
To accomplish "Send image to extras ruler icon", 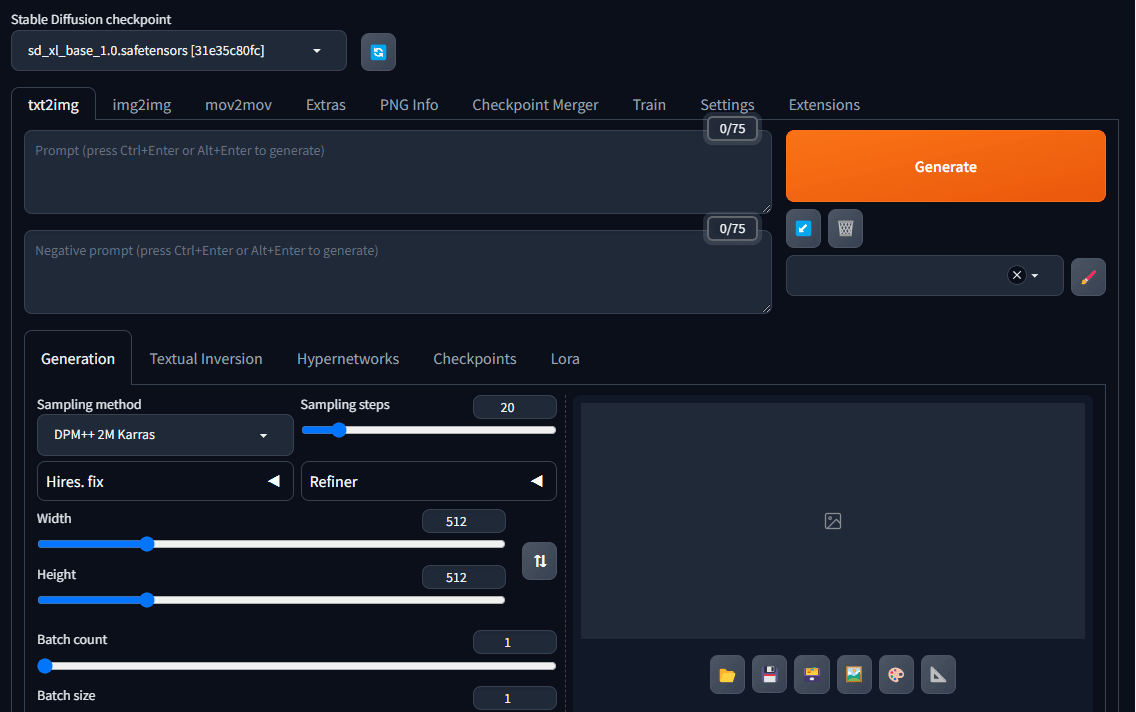I will (x=938, y=675).
